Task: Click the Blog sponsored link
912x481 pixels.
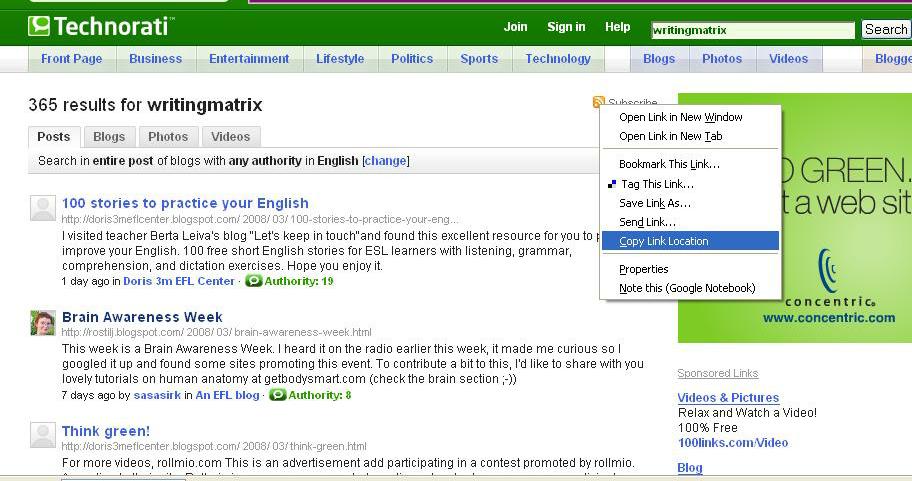Action: 690,468
